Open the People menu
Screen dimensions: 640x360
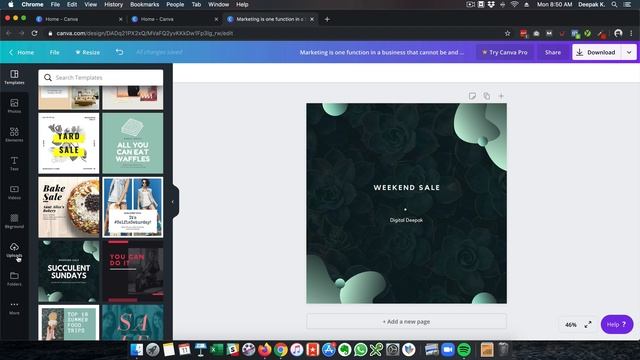tap(175, 4)
